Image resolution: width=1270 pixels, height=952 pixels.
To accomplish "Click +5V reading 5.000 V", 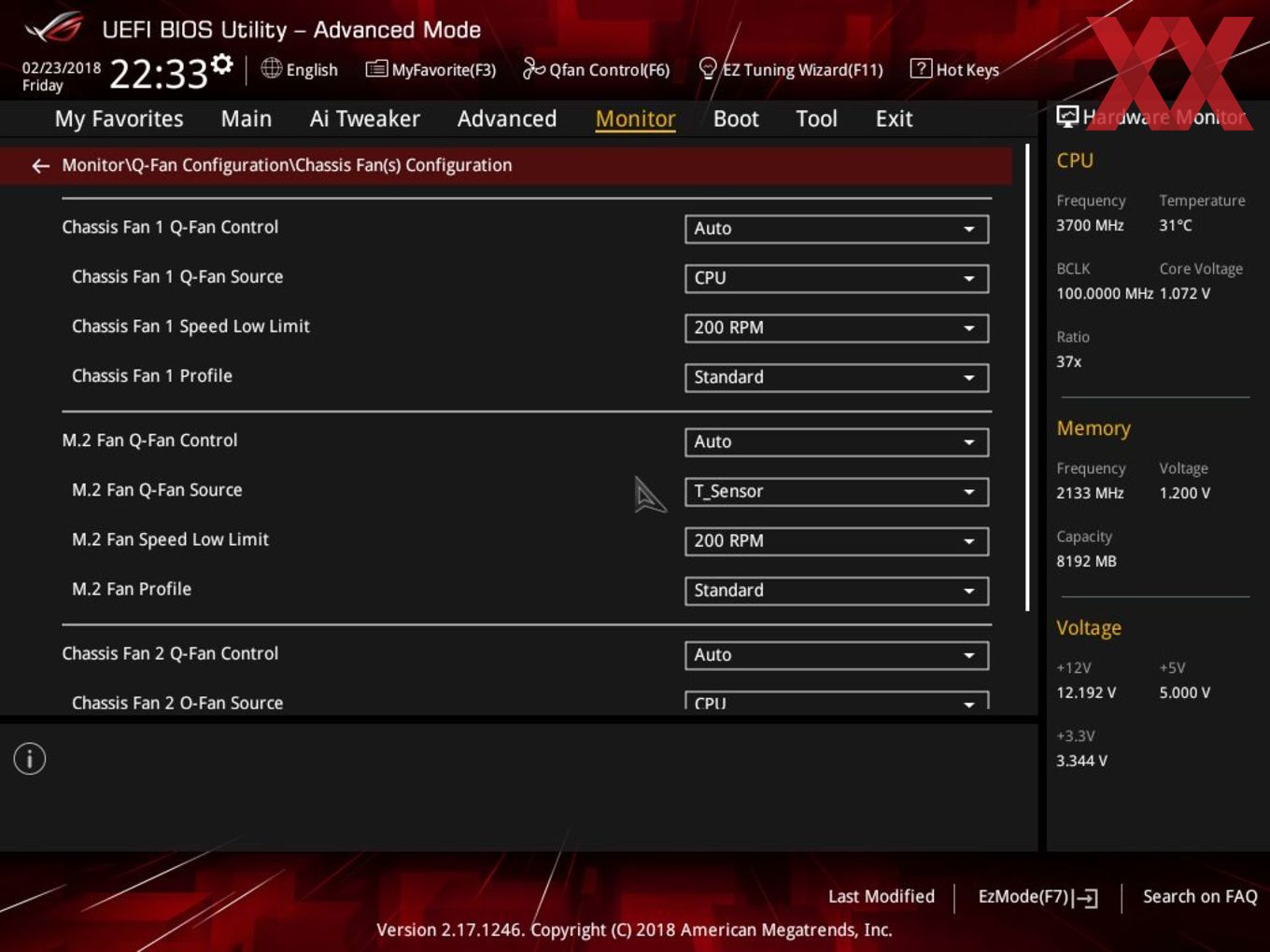I will tap(1184, 693).
